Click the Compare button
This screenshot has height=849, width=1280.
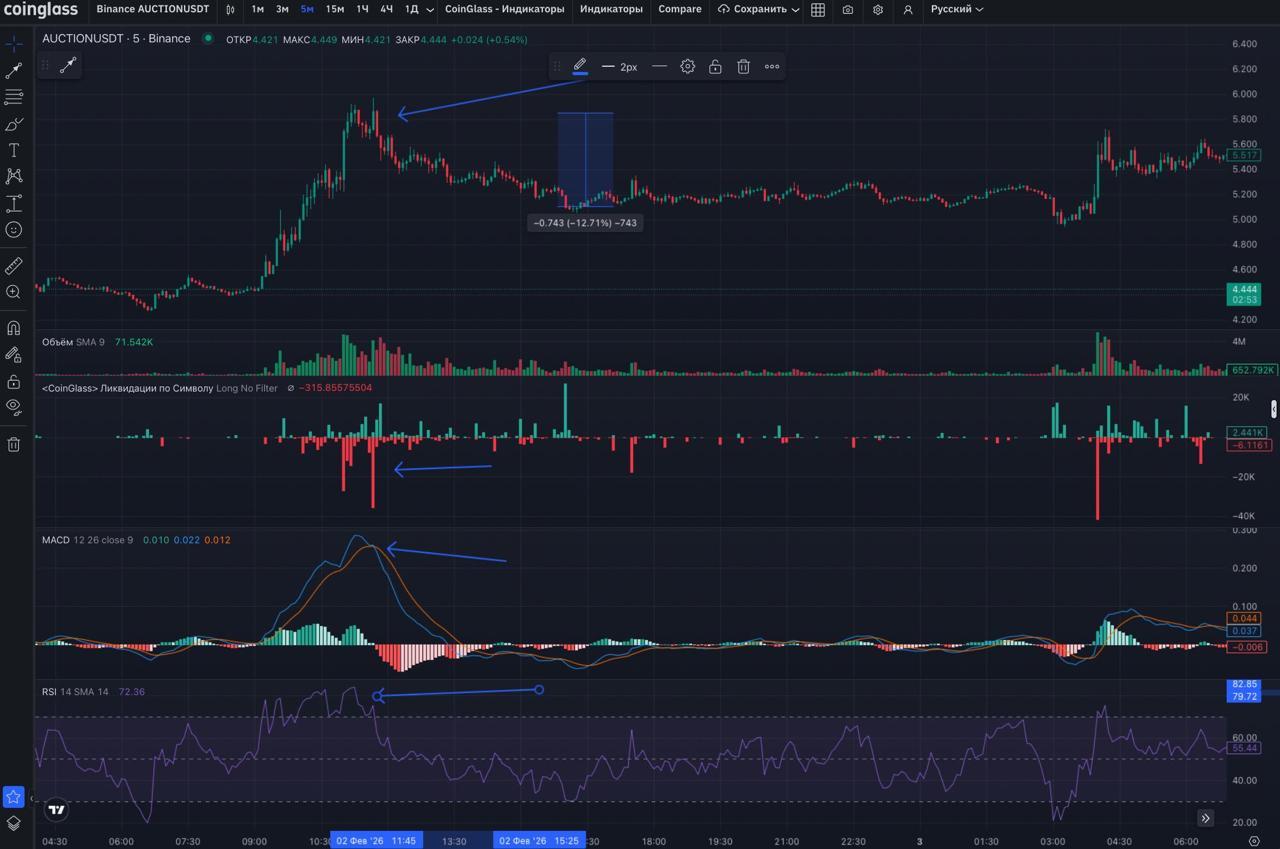tap(680, 9)
